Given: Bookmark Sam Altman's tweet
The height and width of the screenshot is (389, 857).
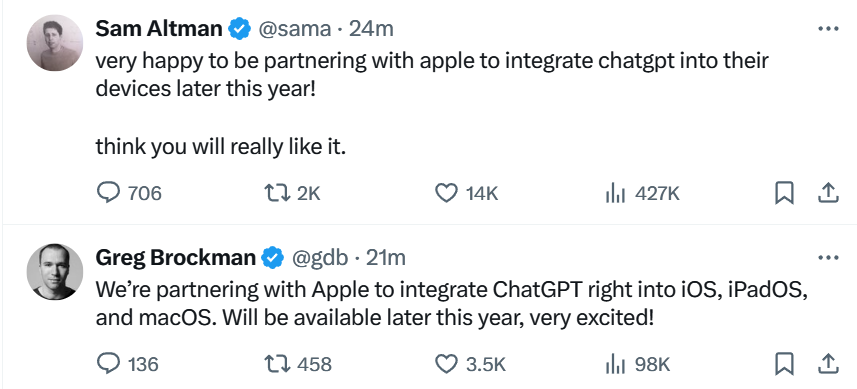Looking at the screenshot, I should (784, 193).
